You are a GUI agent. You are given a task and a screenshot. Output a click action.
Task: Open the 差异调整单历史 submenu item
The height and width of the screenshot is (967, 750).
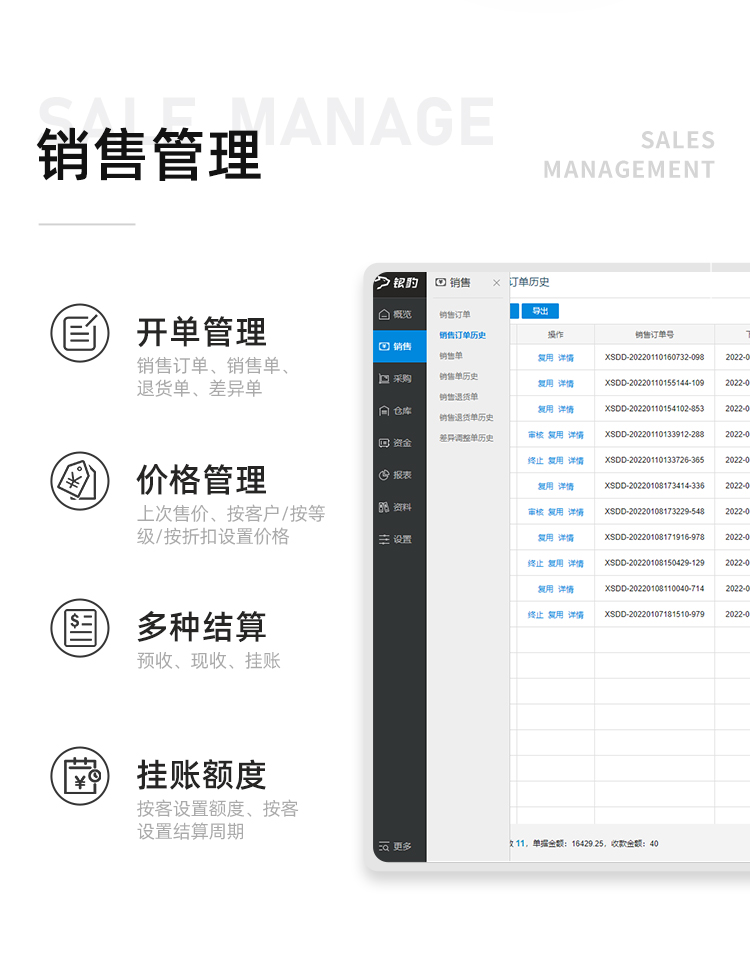pos(466,438)
